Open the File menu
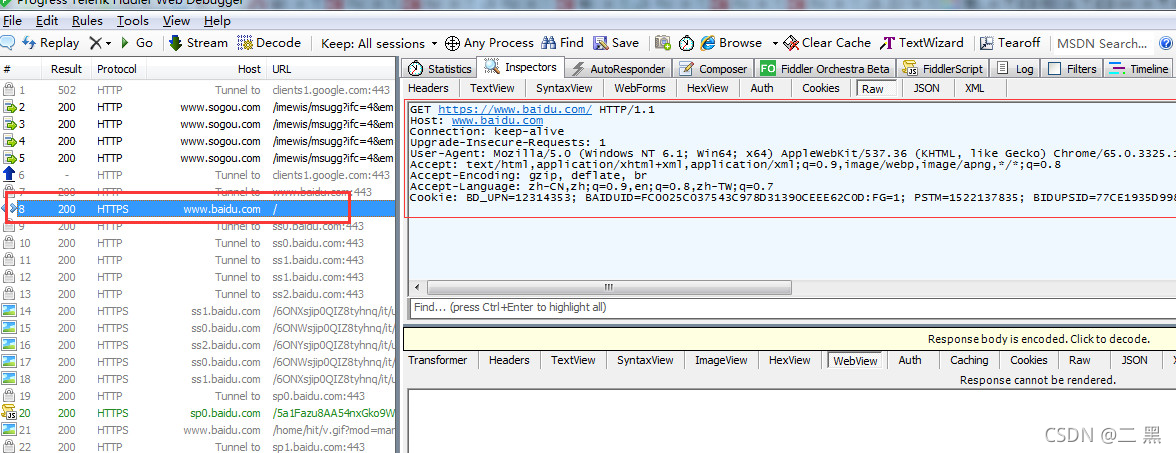1176x453 pixels. (12, 21)
